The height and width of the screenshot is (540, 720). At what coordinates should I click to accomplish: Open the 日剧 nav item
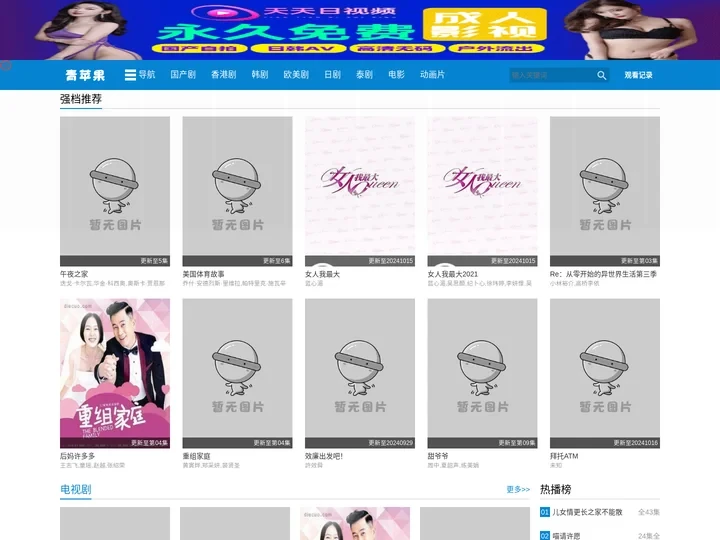coord(332,74)
